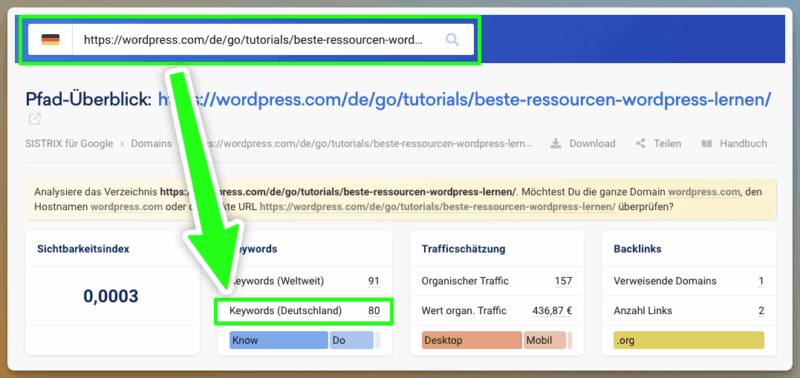The height and width of the screenshot is (378, 800).
Task: Open the German flag country selector
Action: pyautogui.click(x=50, y=39)
